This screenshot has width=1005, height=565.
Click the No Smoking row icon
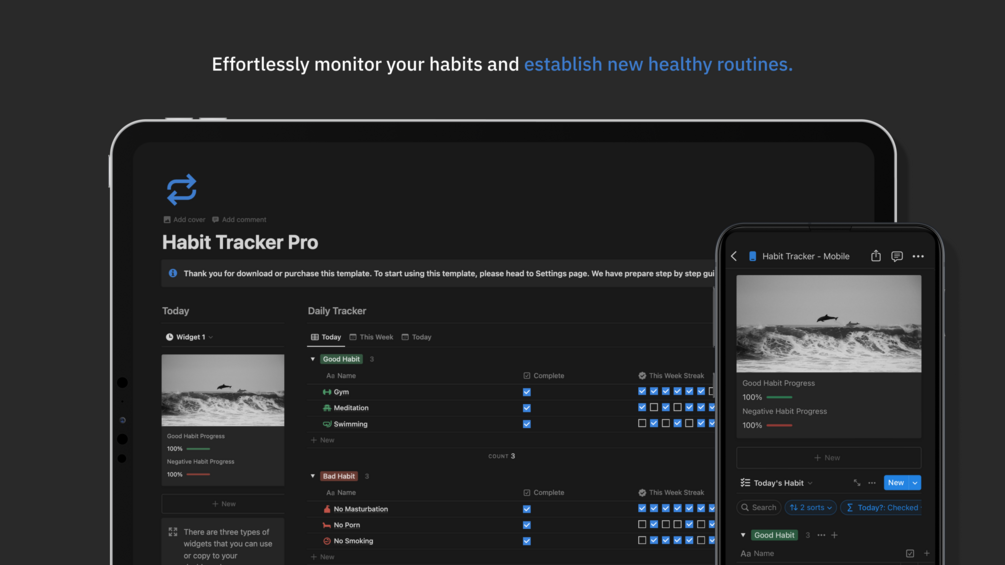pyautogui.click(x=327, y=541)
